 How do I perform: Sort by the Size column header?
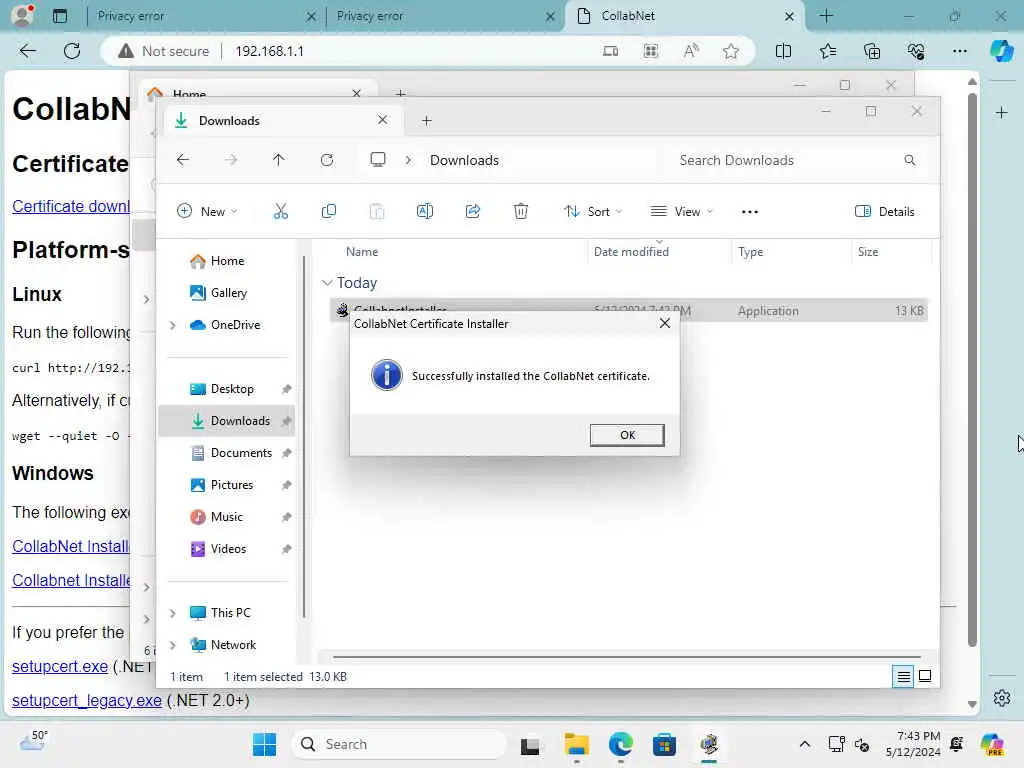coord(868,251)
